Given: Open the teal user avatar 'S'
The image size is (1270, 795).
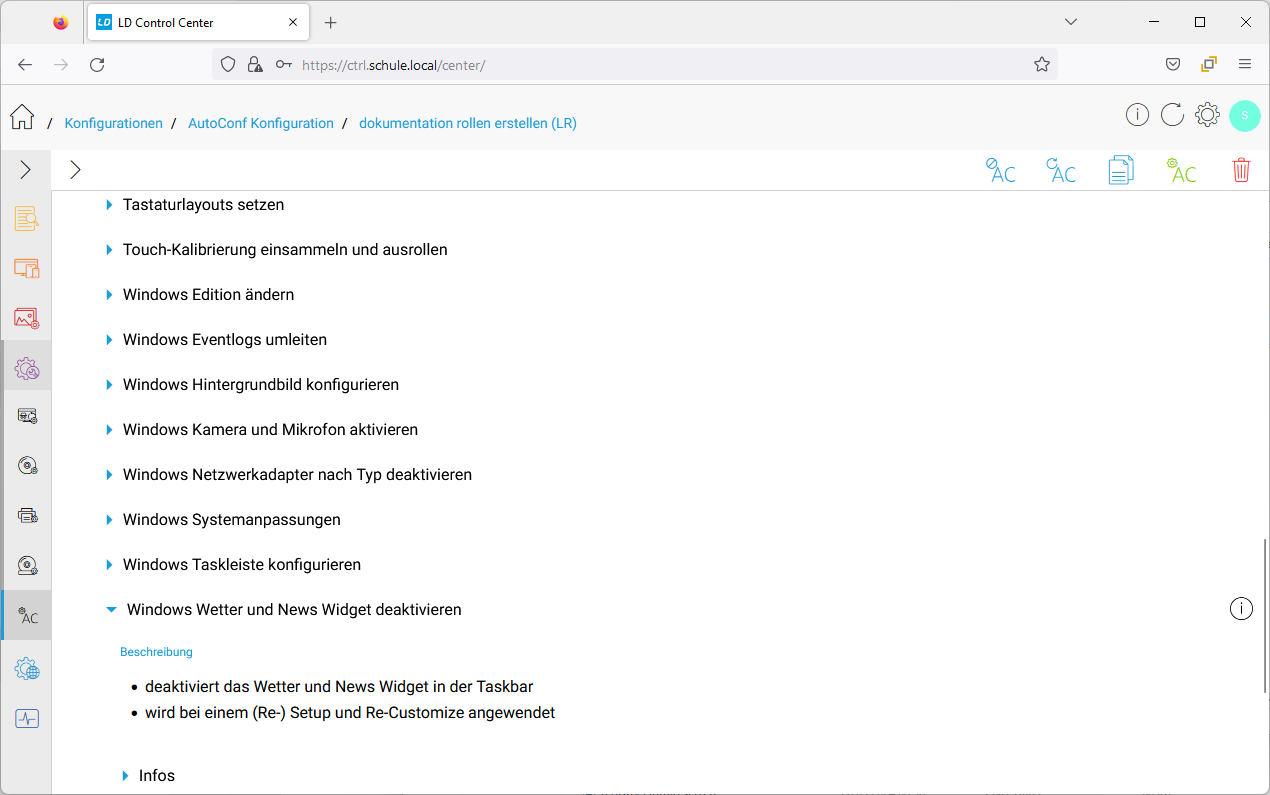Looking at the screenshot, I should [x=1245, y=115].
